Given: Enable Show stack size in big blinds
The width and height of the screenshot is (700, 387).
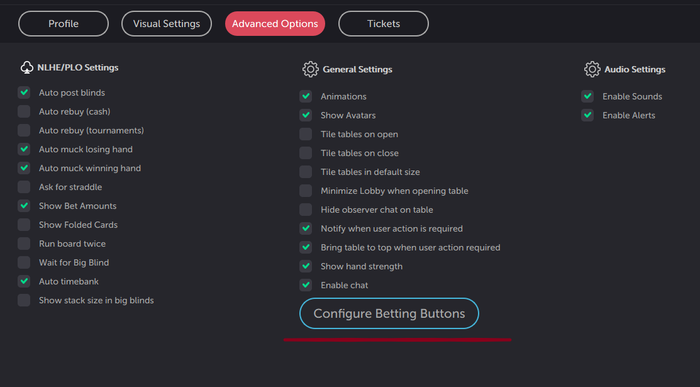Looking at the screenshot, I should pyautogui.click(x=24, y=300).
